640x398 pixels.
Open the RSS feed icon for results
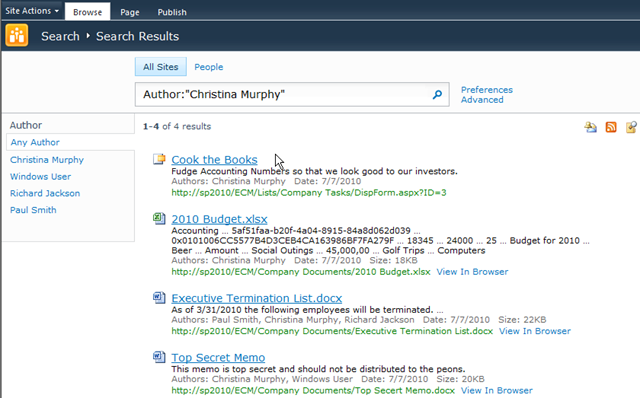point(611,127)
